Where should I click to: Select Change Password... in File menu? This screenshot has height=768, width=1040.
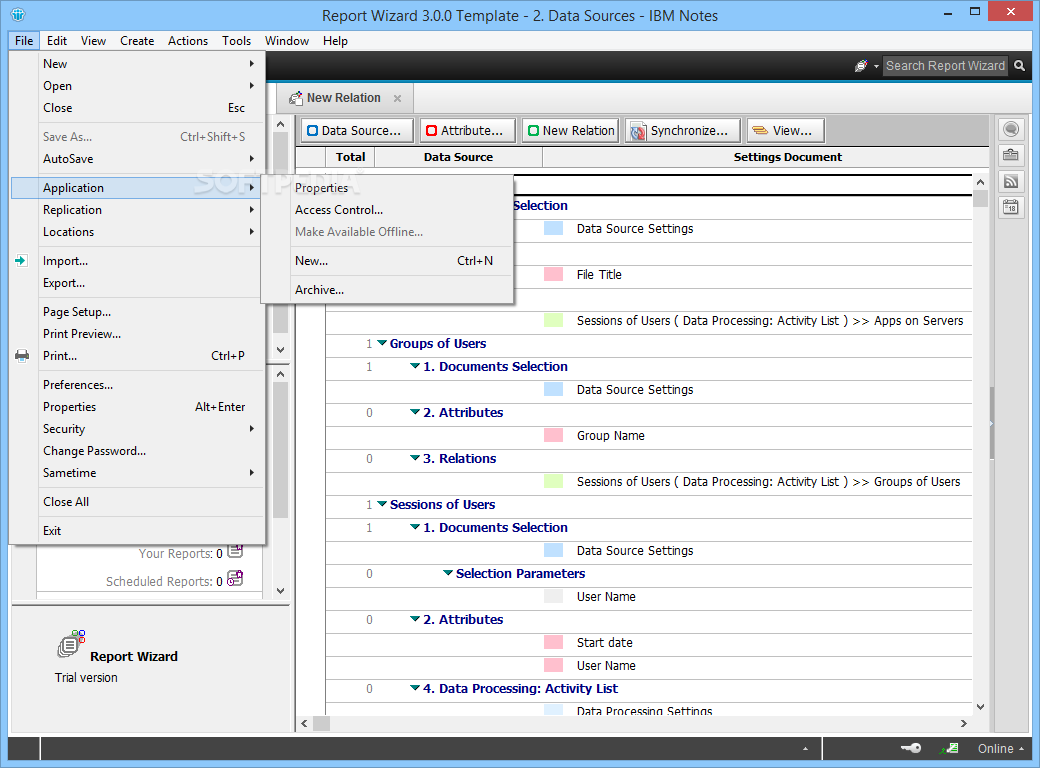(138, 450)
